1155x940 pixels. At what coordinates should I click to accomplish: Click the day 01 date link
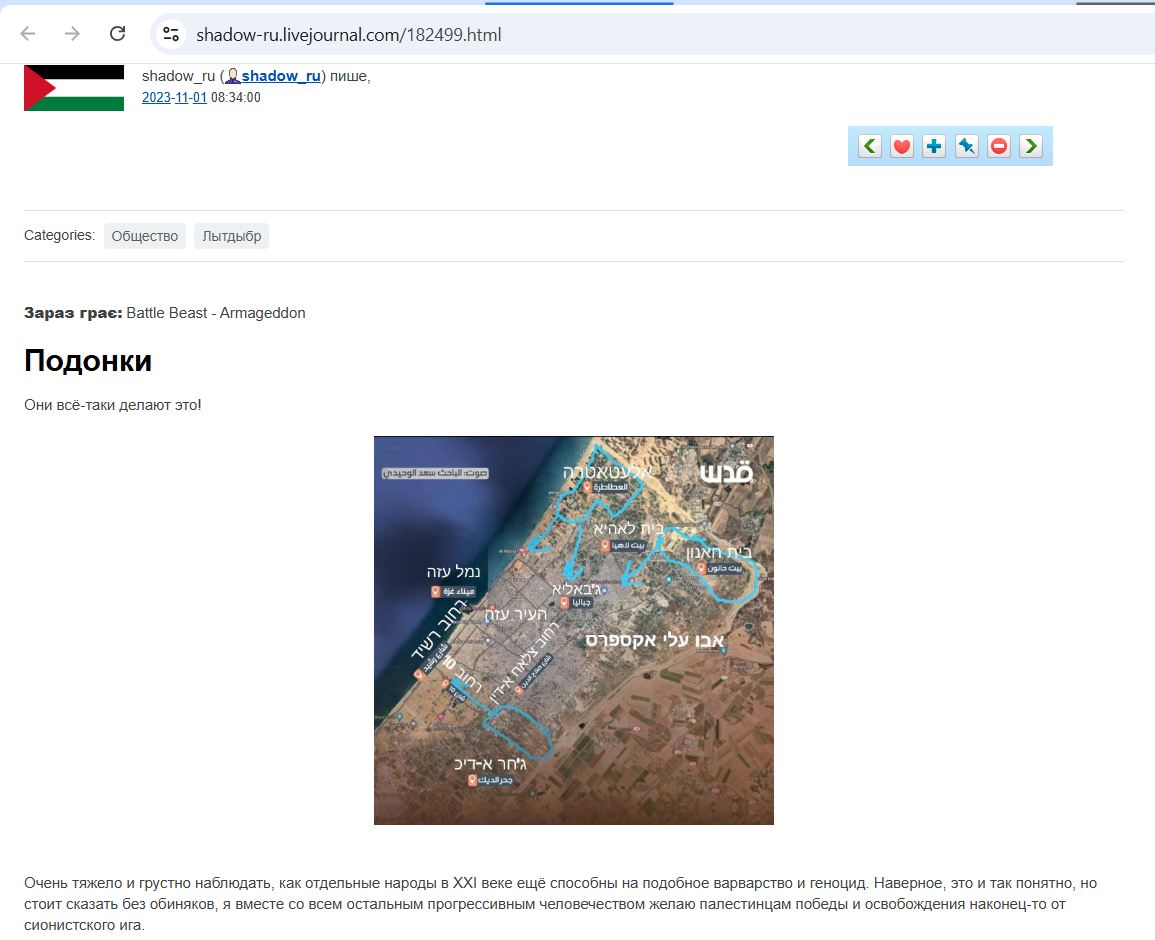point(201,98)
